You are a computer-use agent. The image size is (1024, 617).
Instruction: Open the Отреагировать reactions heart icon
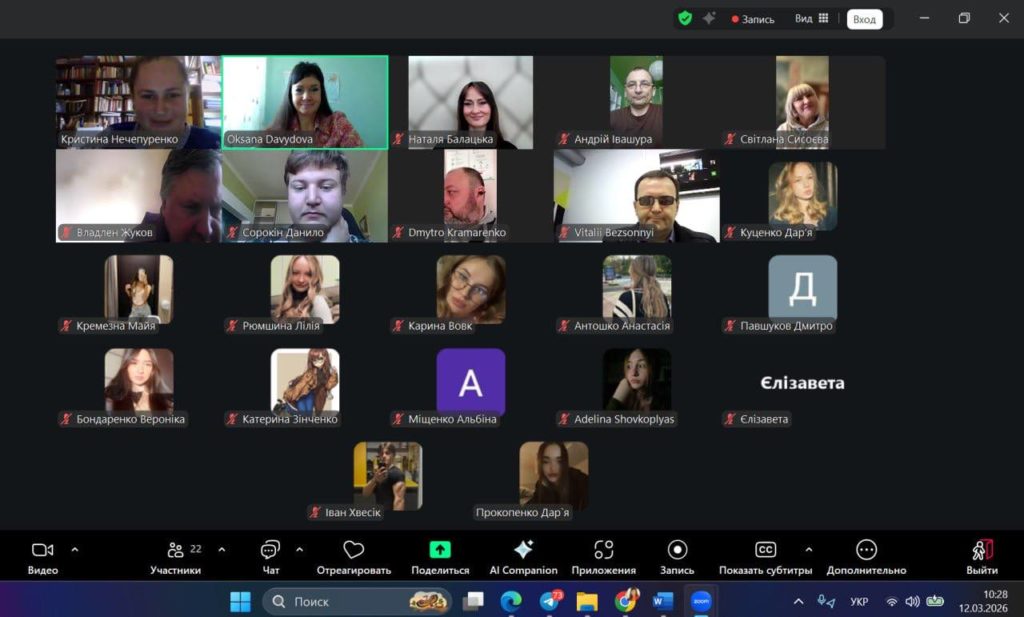[353, 550]
